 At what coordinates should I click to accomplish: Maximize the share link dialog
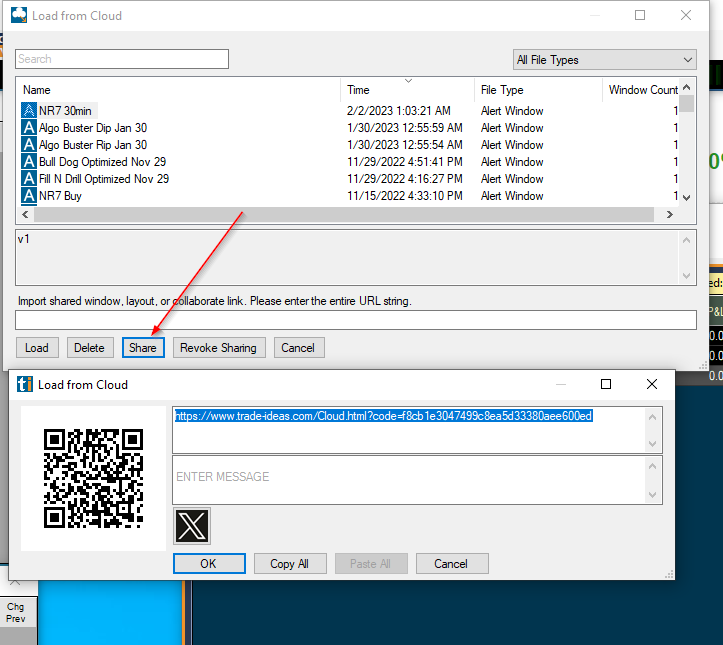click(x=606, y=384)
